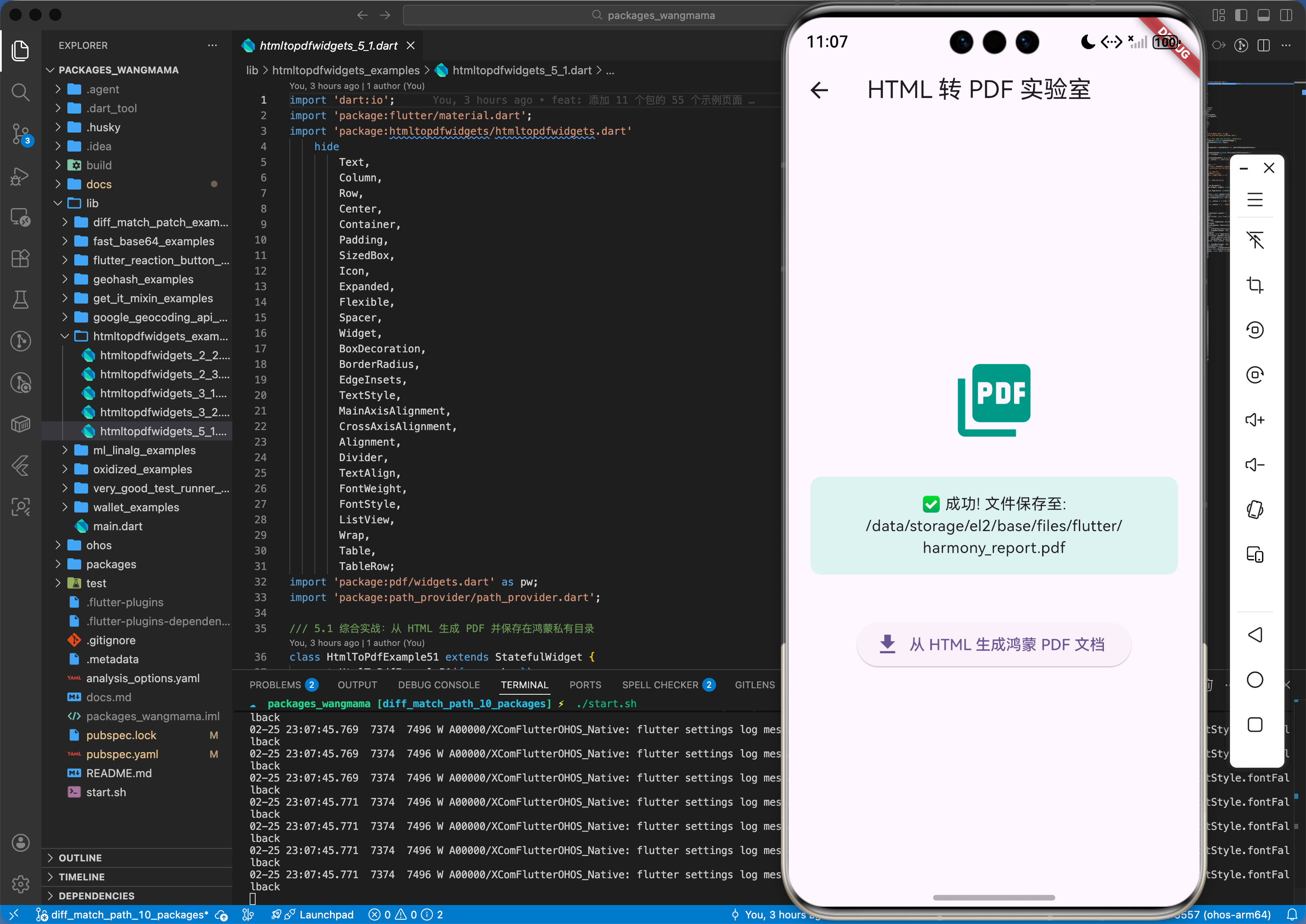The width and height of the screenshot is (1306, 924).
Task: Click the emulator crop screenshot icon
Action: coord(1254,285)
